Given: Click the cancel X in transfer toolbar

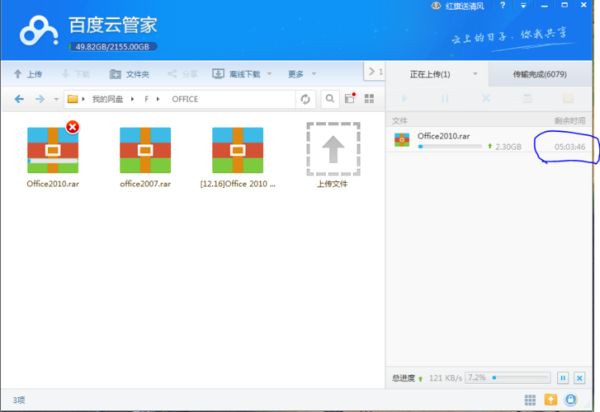Looking at the screenshot, I should point(486,99).
